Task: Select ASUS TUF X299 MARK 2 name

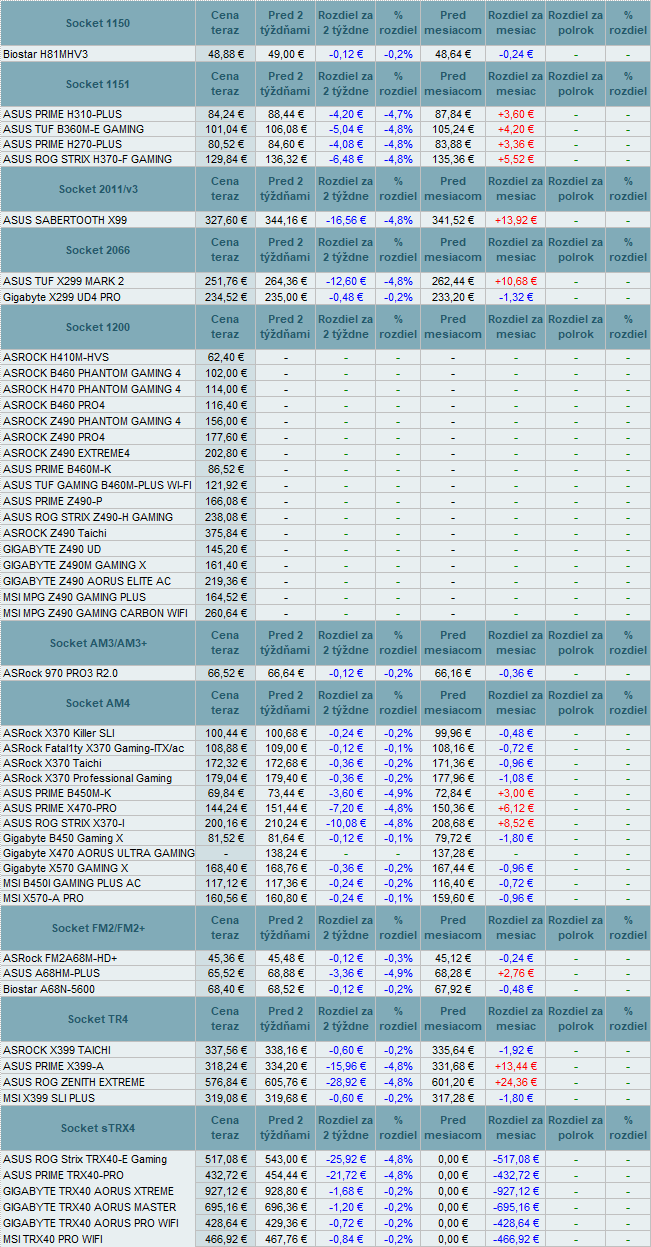Action: (63, 280)
